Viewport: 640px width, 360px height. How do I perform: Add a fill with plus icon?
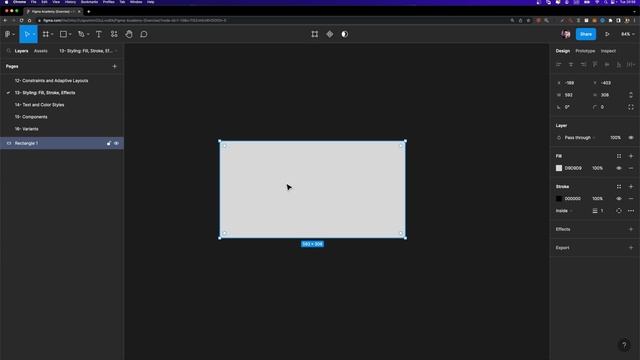(x=631, y=156)
